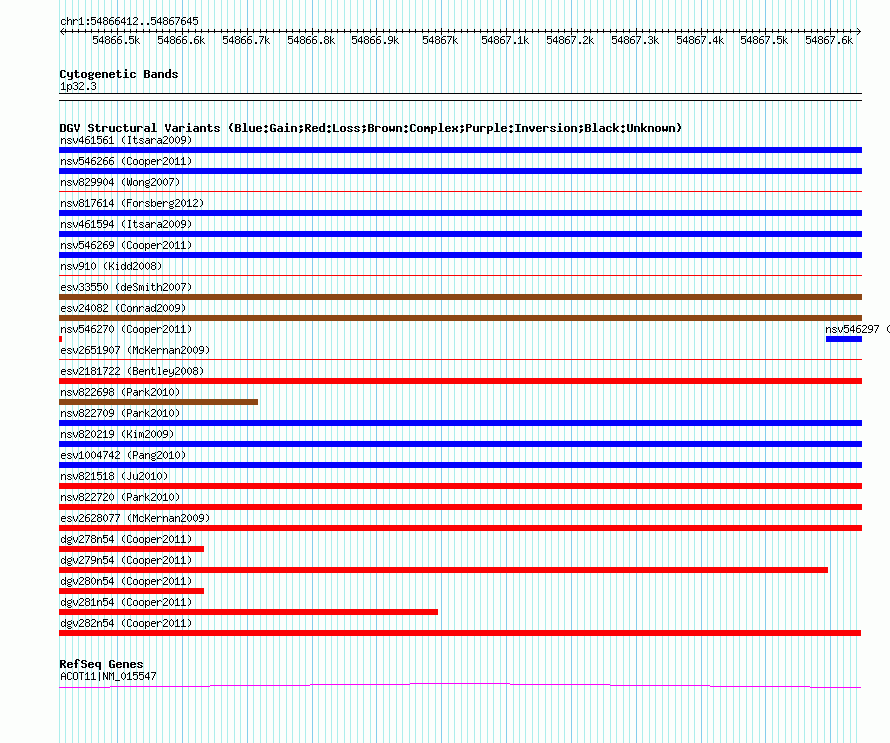This screenshot has height=743, width=890.
Task: Click the esv24082 (Conrad2009) label
Action: point(123,308)
